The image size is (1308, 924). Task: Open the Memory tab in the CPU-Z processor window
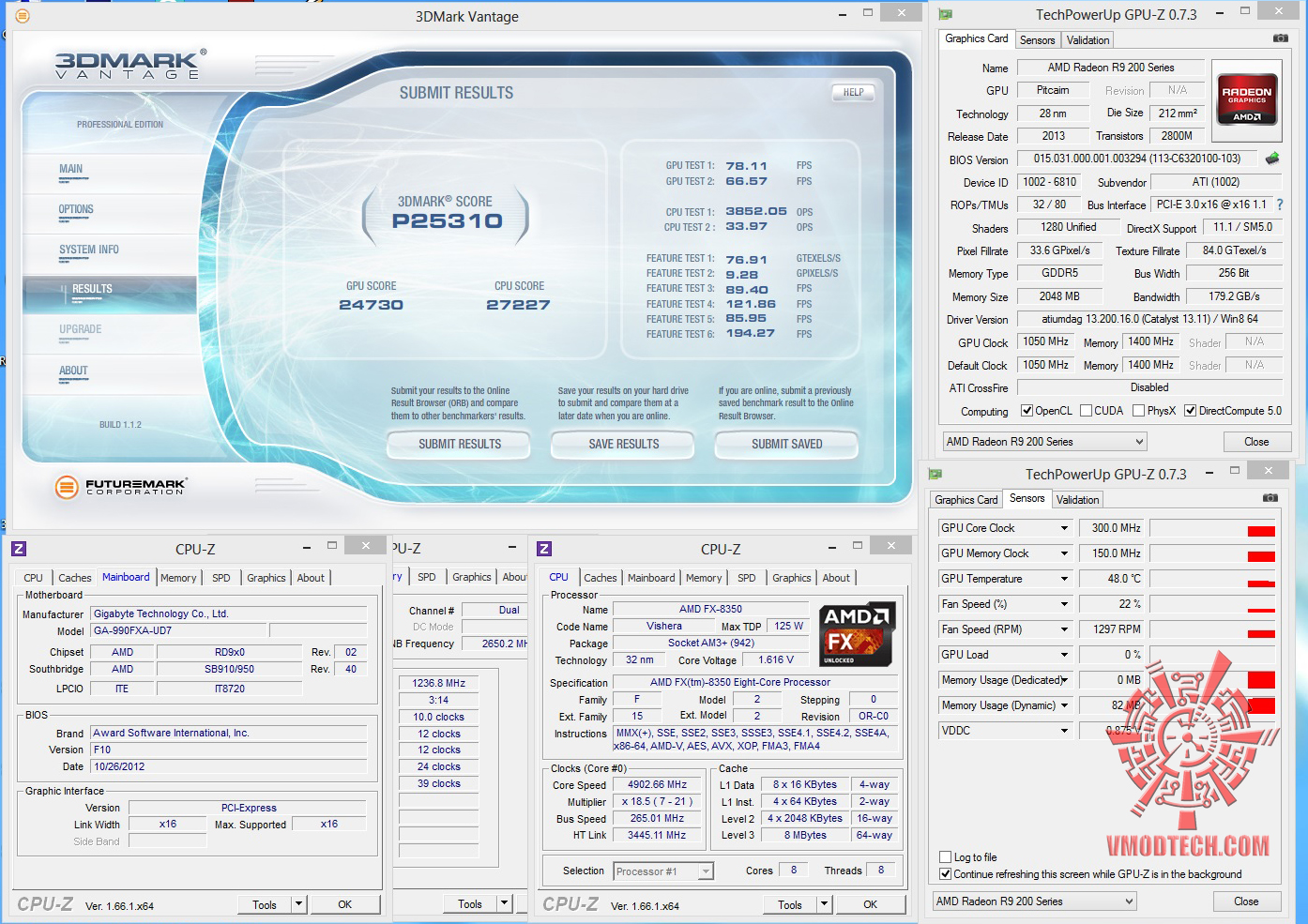[704, 578]
